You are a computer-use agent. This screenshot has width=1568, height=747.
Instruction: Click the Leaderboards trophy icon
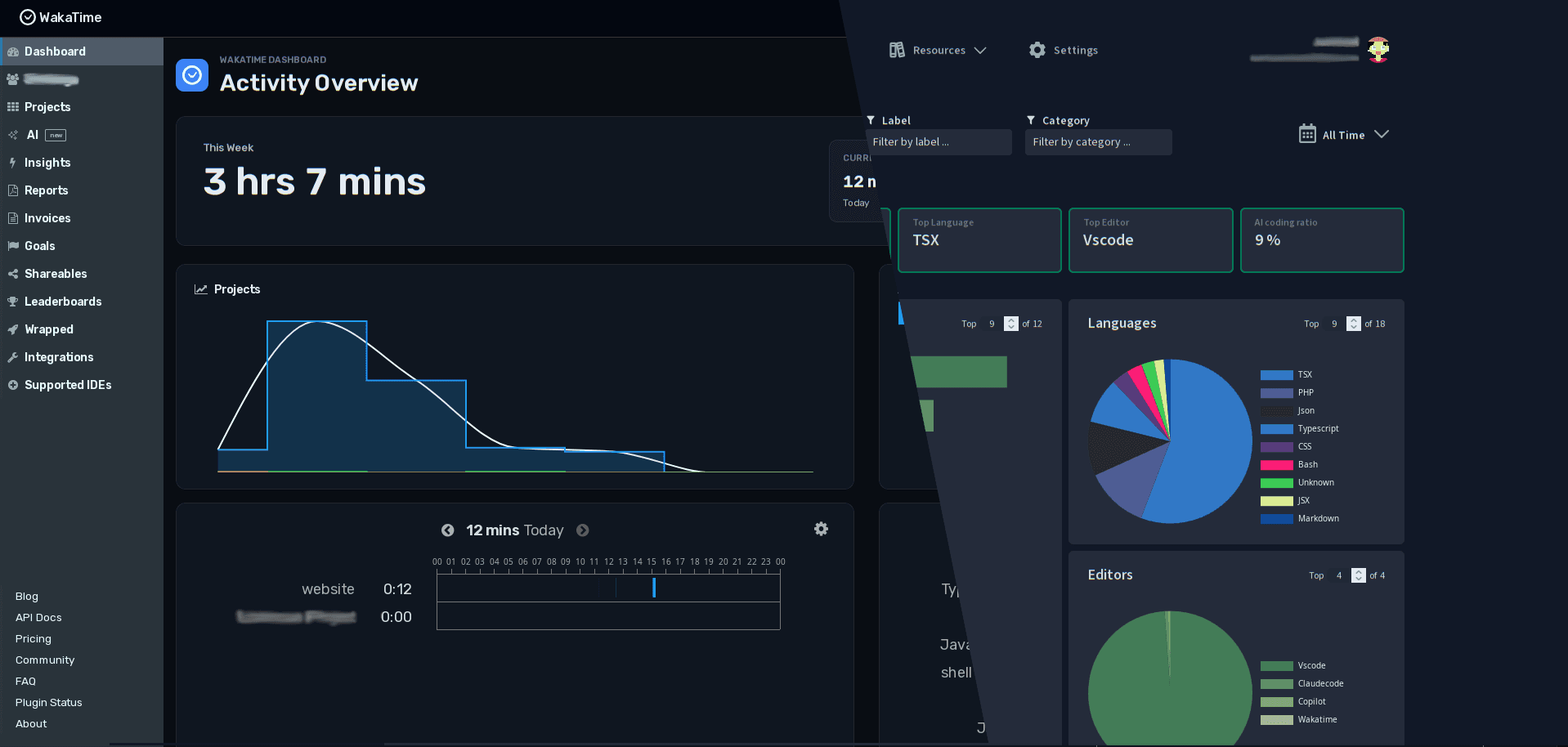pyautogui.click(x=13, y=302)
